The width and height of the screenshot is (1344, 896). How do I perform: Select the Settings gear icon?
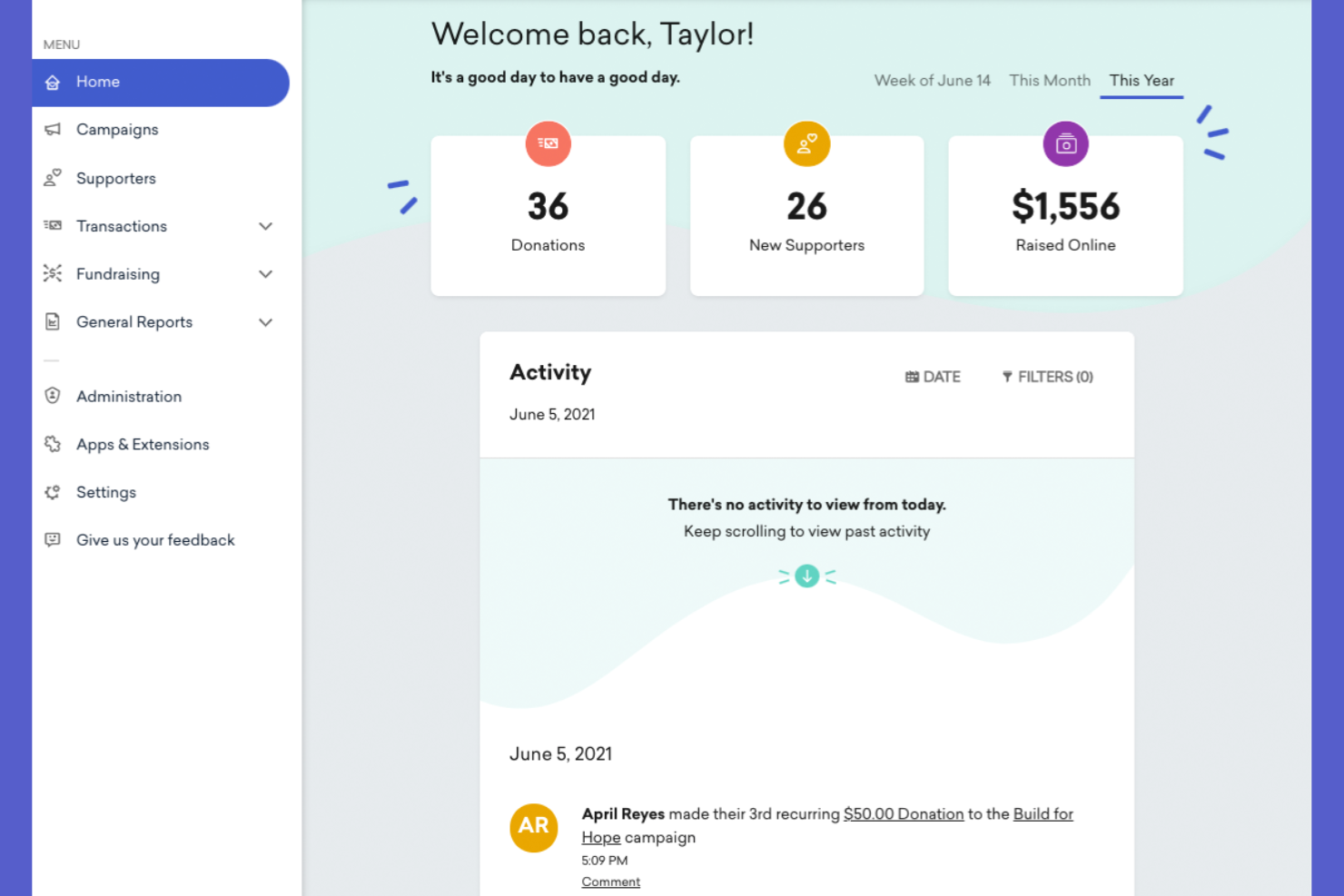[x=53, y=492]
